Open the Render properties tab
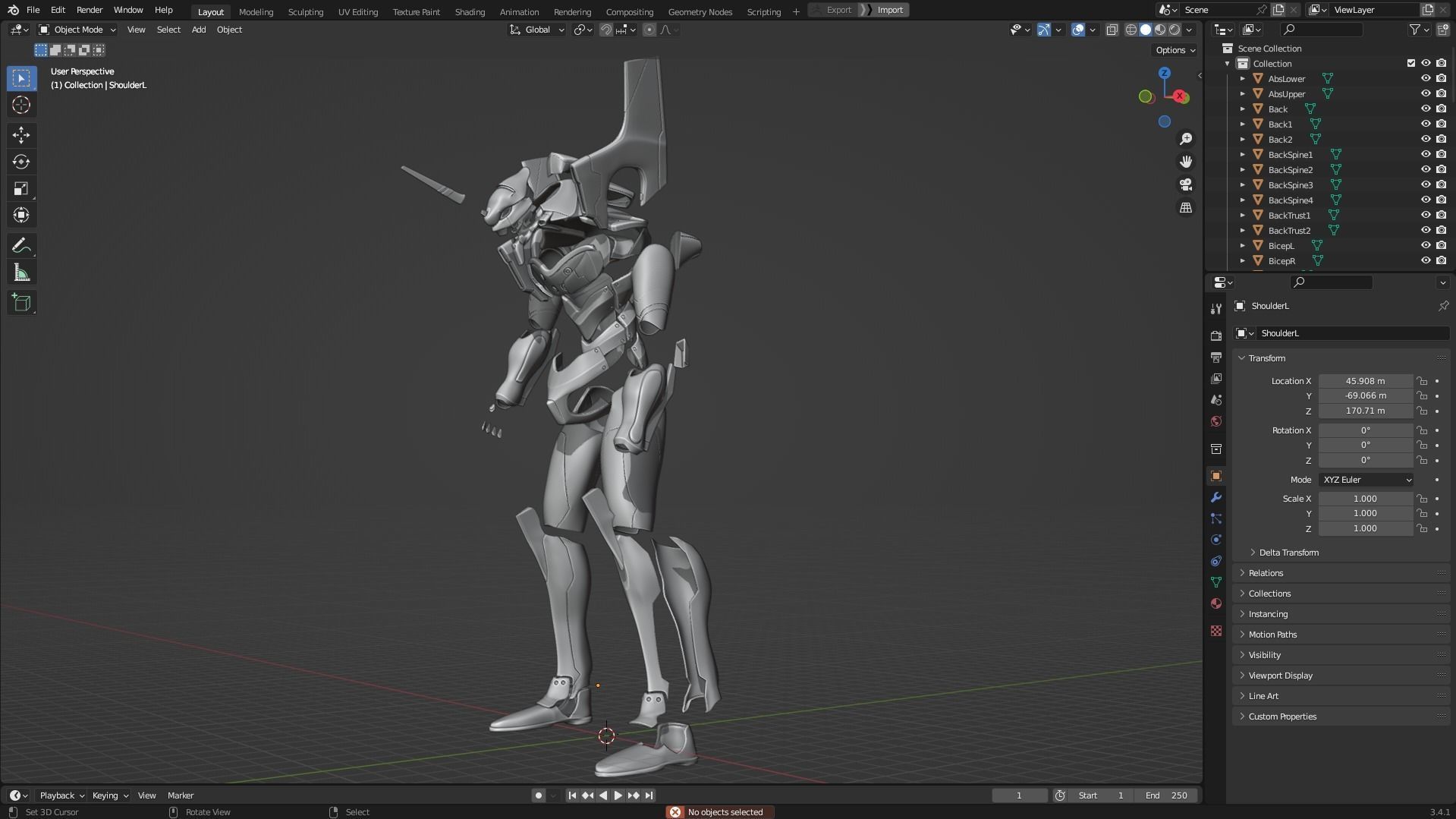 [x=1216, y=335]
